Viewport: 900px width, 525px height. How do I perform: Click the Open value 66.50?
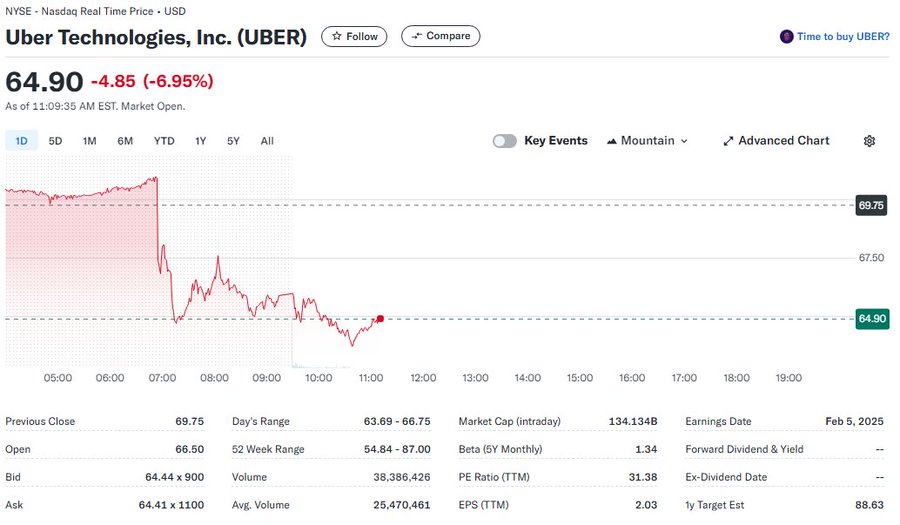[x=189, y=449]
